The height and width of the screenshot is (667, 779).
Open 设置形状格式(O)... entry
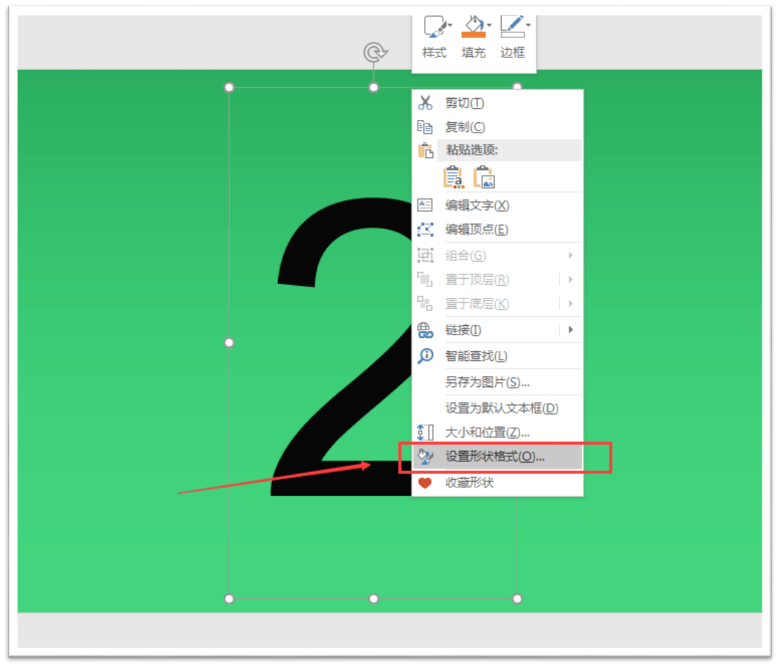(x=497, y=457)
